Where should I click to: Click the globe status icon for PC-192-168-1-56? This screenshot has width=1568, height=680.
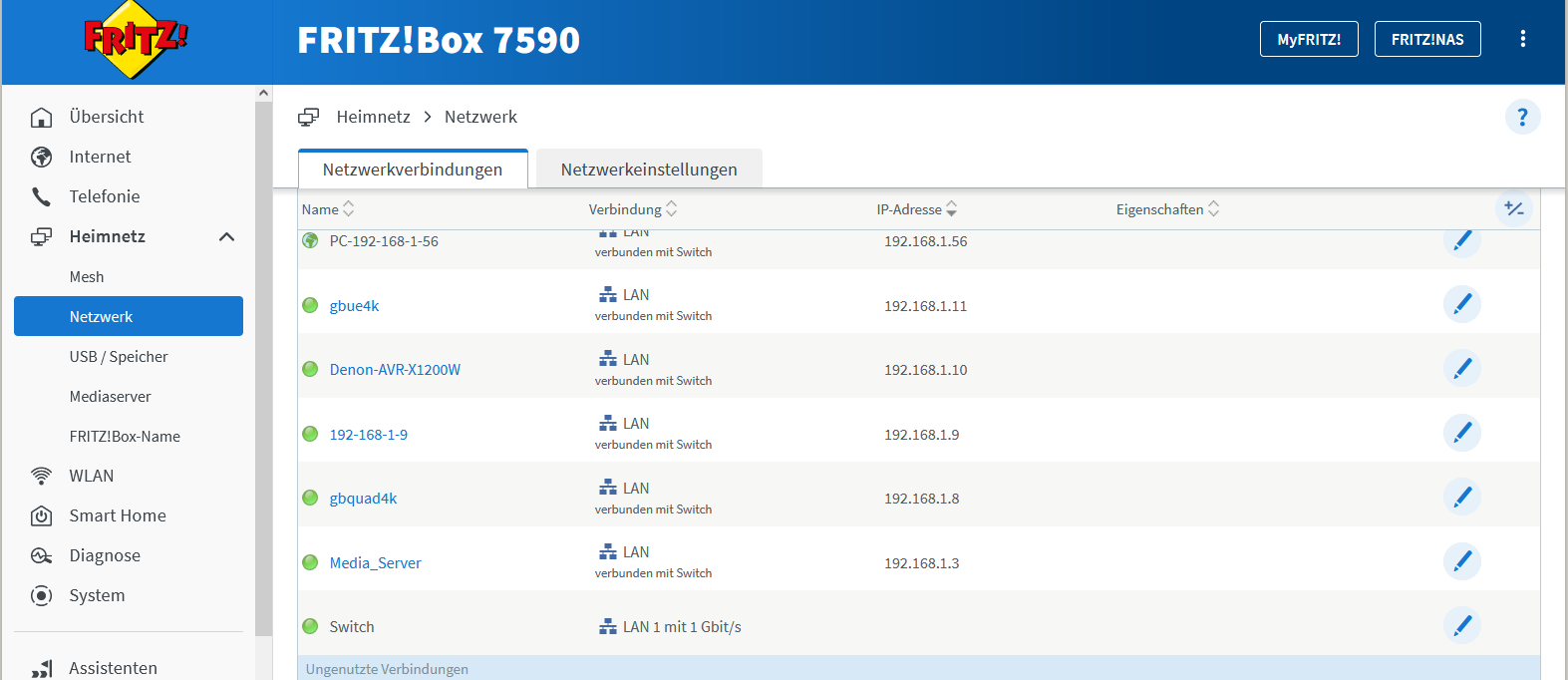pyautogui.click(x=310, y=240)
